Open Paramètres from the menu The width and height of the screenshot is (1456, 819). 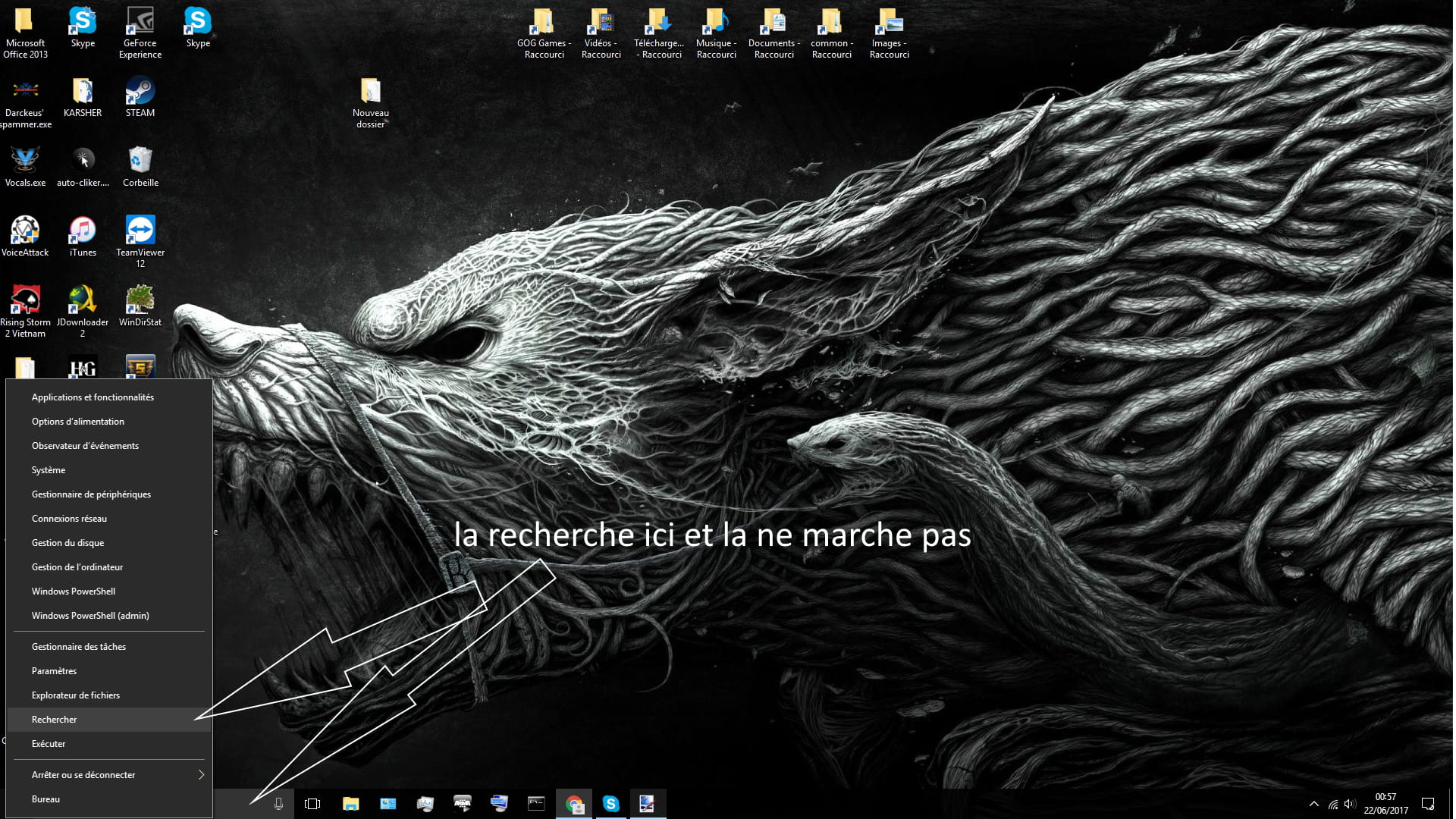tap(109, 671)
